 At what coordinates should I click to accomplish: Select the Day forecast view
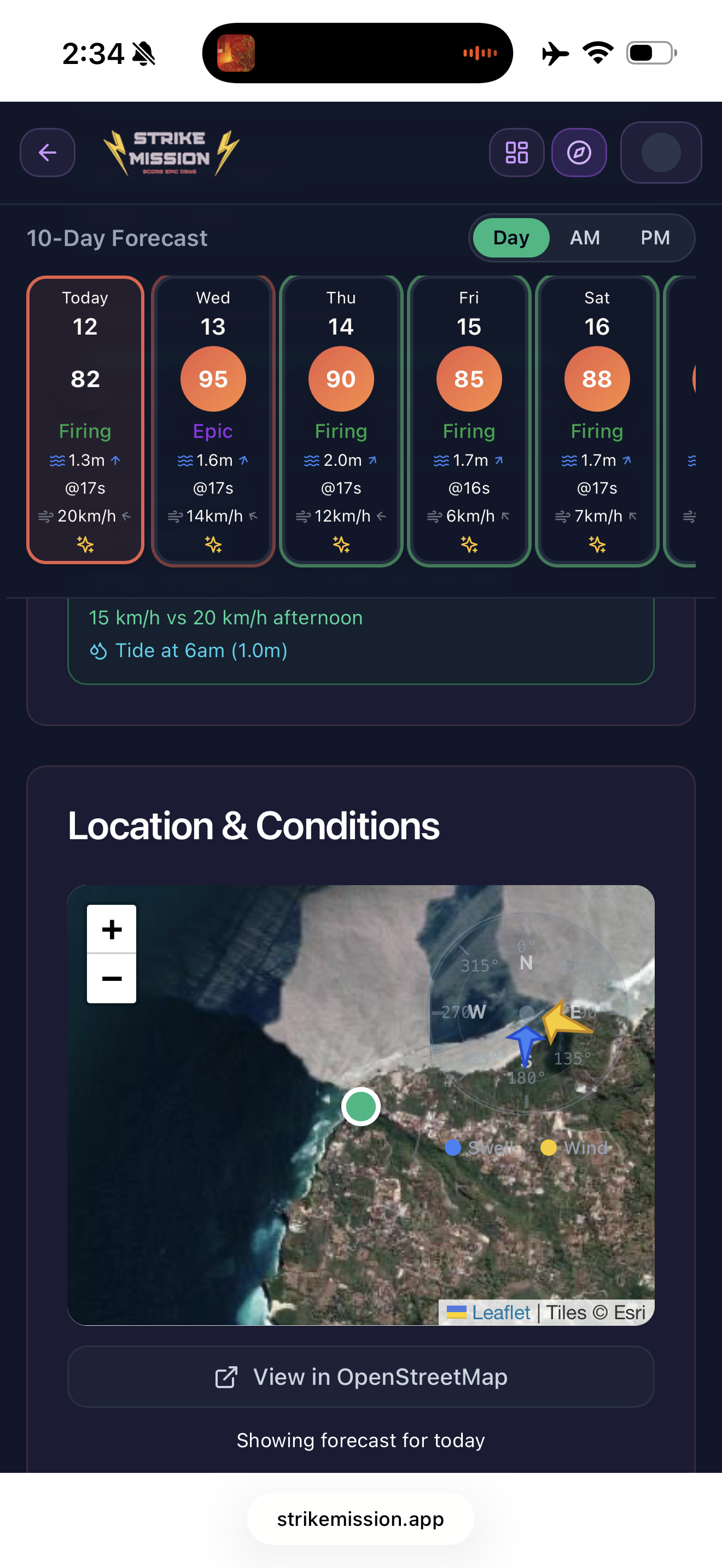coord(511,237)
